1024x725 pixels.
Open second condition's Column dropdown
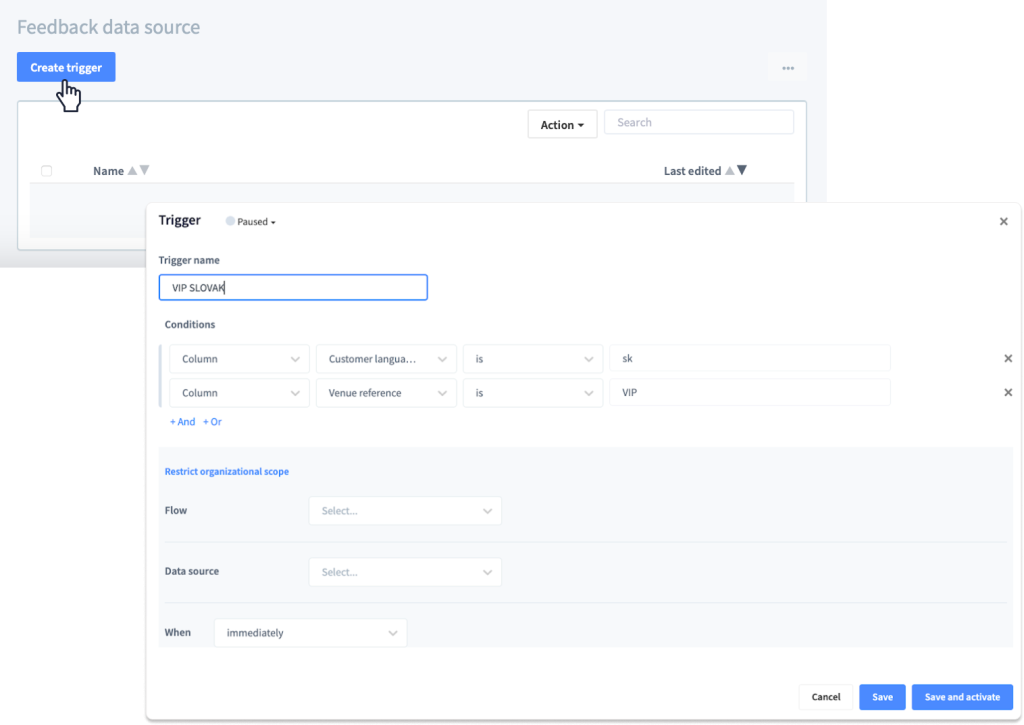pyautogui.click(x=239, y=393)
